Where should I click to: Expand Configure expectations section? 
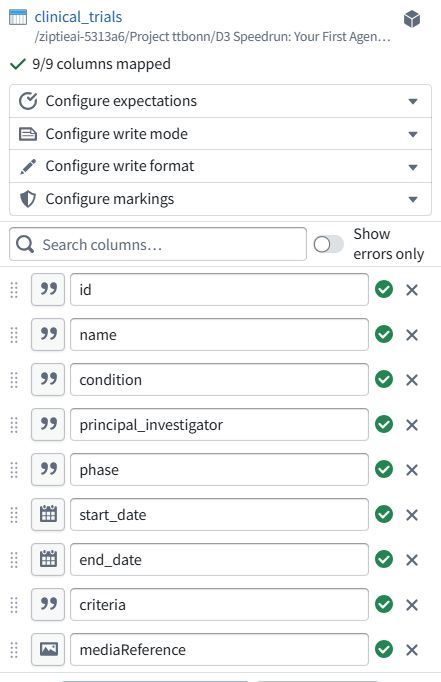[220, 101]
